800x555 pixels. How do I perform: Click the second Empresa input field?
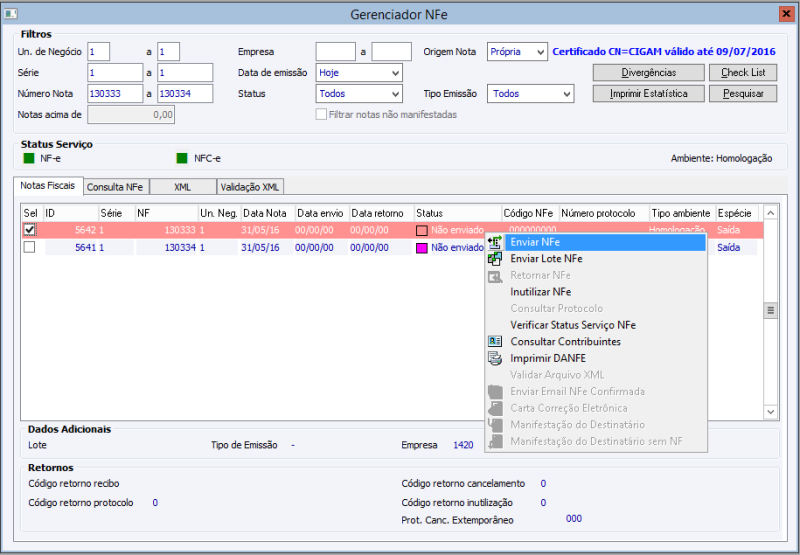[x=391, y=52]
